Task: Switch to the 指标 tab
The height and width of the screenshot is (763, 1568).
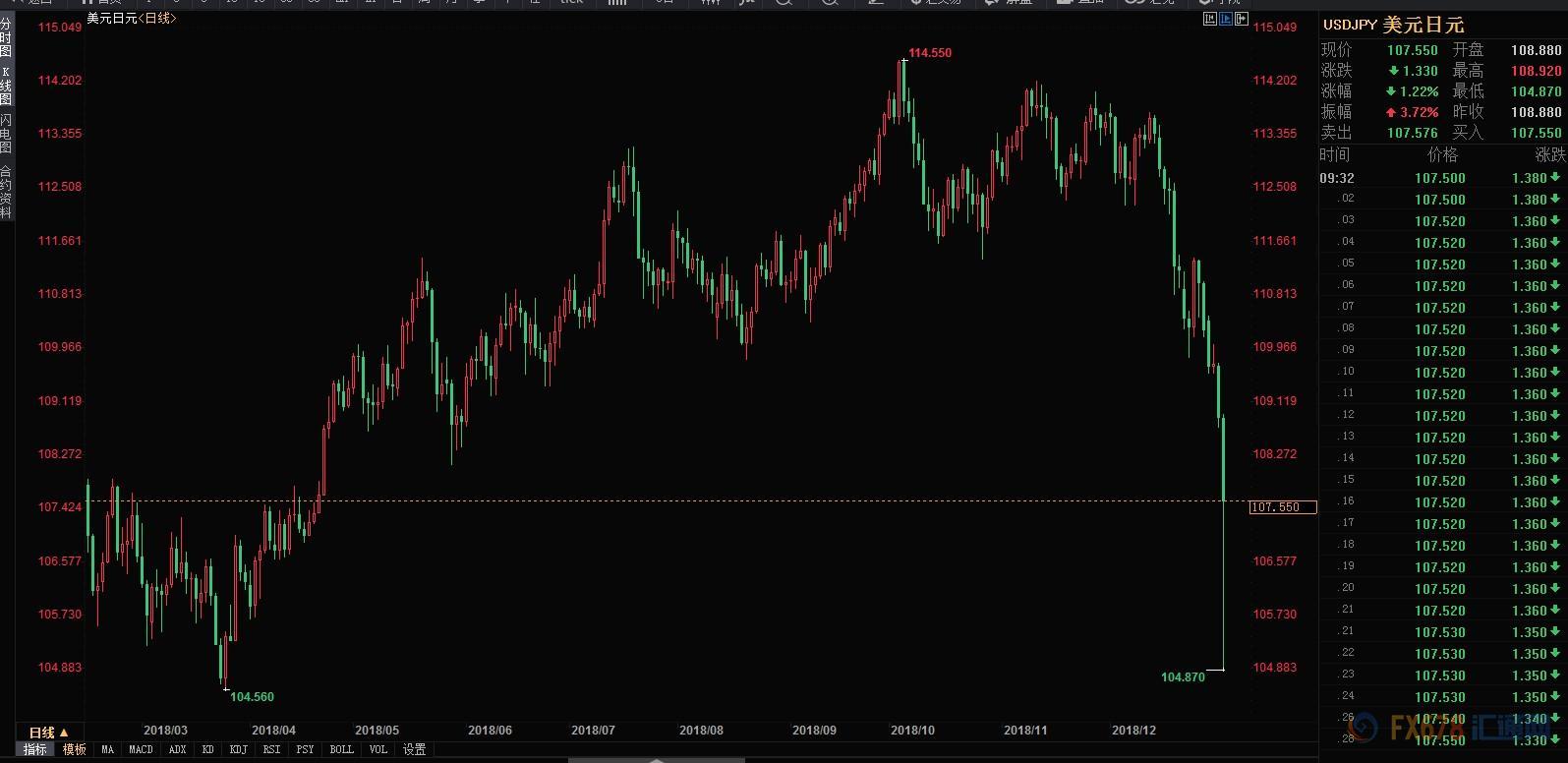Action: tap(34, 749)
